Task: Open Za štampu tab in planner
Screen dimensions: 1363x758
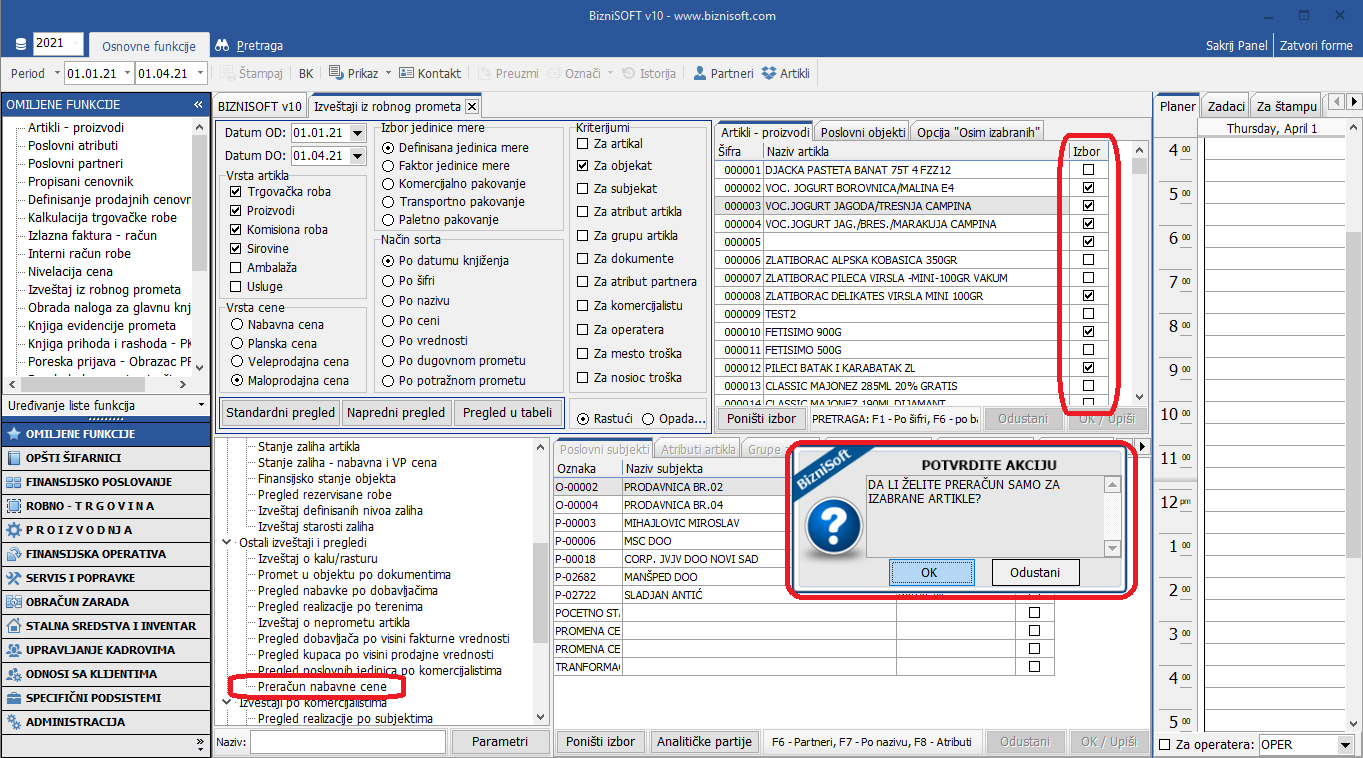Action: 1286,106
